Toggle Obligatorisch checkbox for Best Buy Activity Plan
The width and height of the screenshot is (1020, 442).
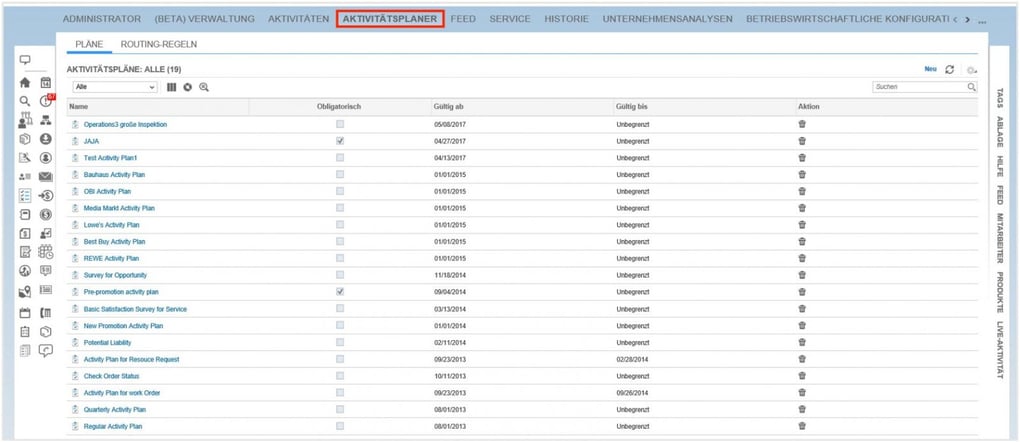(340, 242)
